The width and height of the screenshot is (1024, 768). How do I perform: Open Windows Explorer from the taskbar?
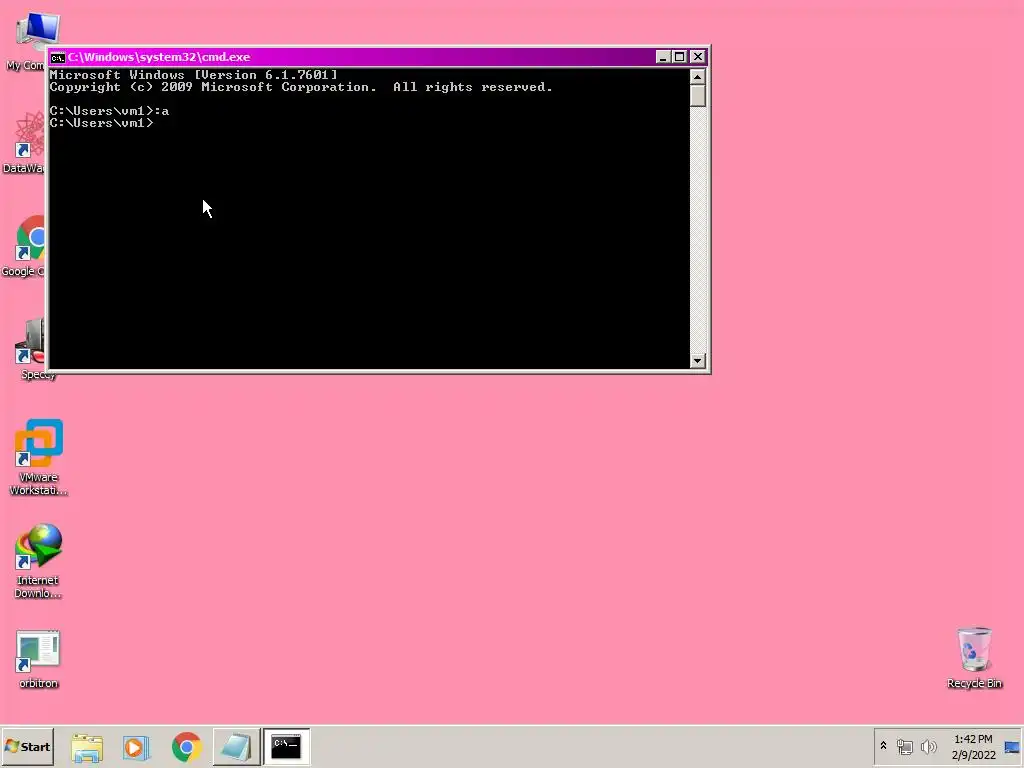(87, 747)
